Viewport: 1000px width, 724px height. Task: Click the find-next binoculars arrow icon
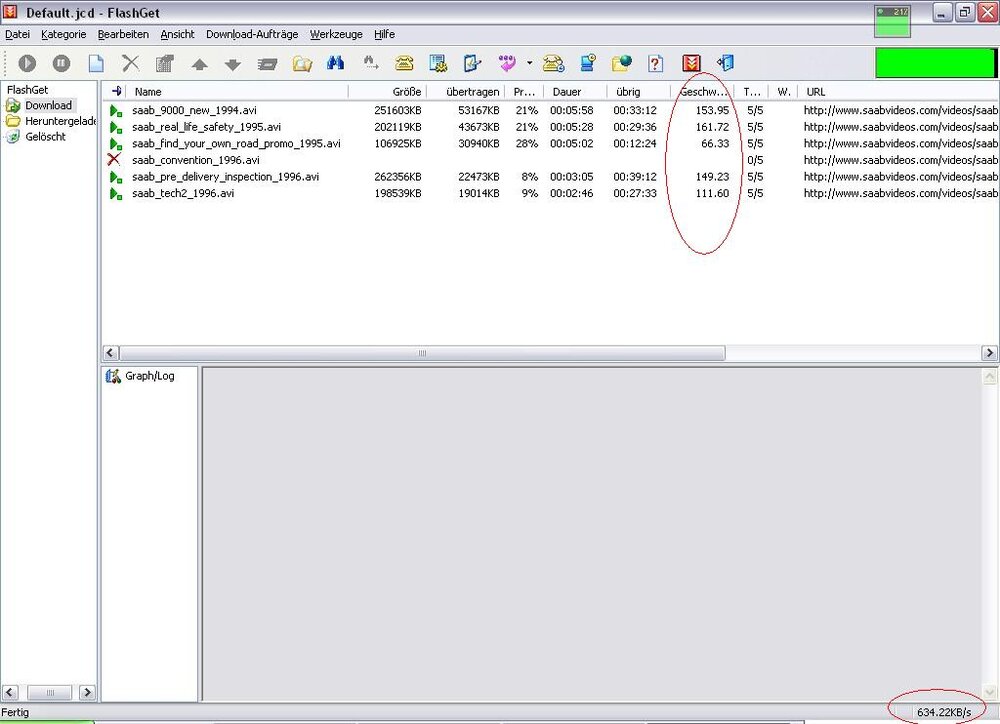tap(371, 63)
